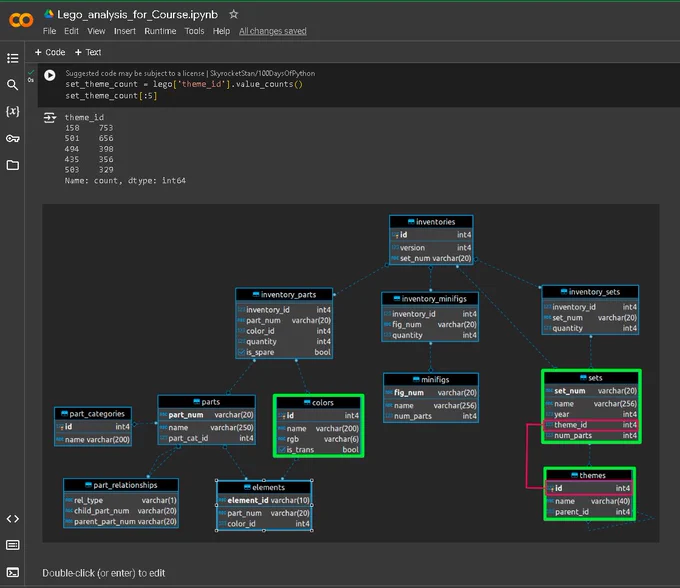Click the parts table header

206,402
